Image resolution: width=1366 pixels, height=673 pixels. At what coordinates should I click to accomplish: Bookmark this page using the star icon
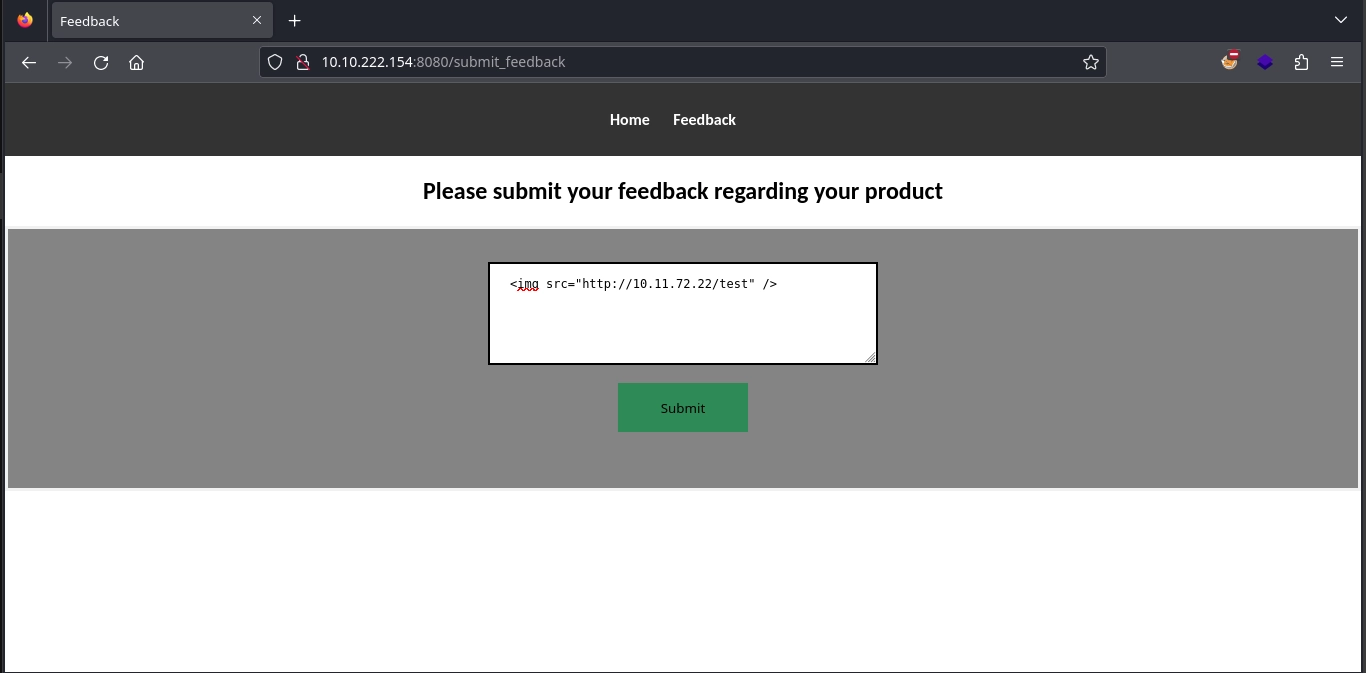pos(1090,61)
